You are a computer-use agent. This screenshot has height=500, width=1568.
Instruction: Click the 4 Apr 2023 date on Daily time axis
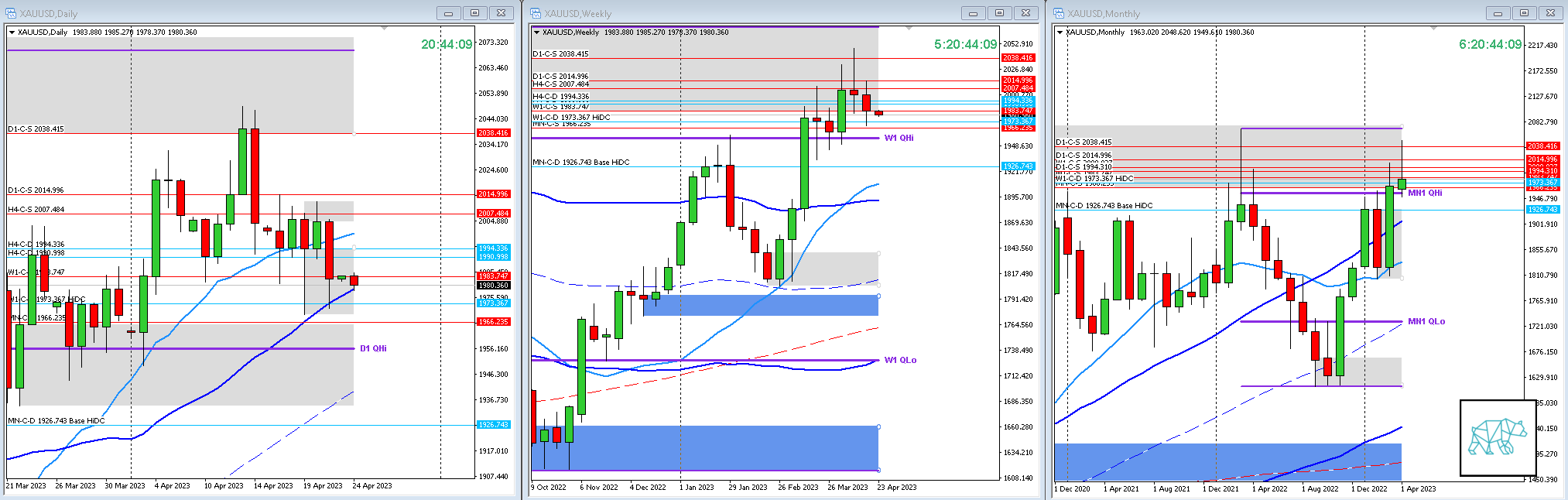click(x=172, y=486)
